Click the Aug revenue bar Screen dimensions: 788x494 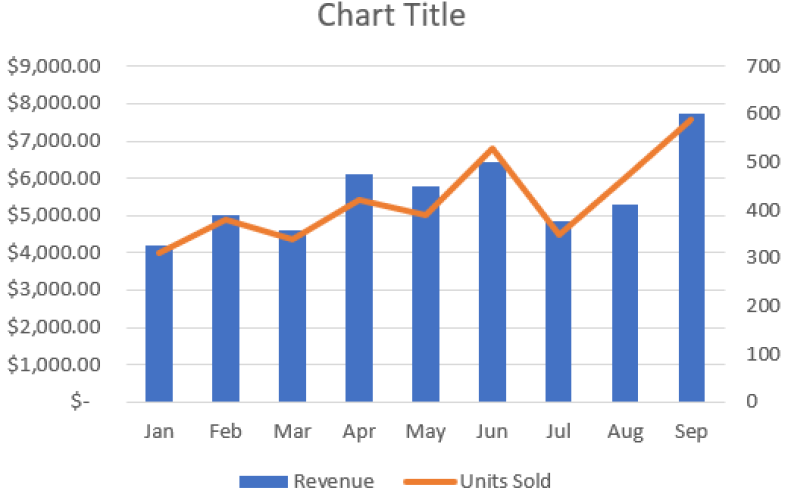[625, 310]
